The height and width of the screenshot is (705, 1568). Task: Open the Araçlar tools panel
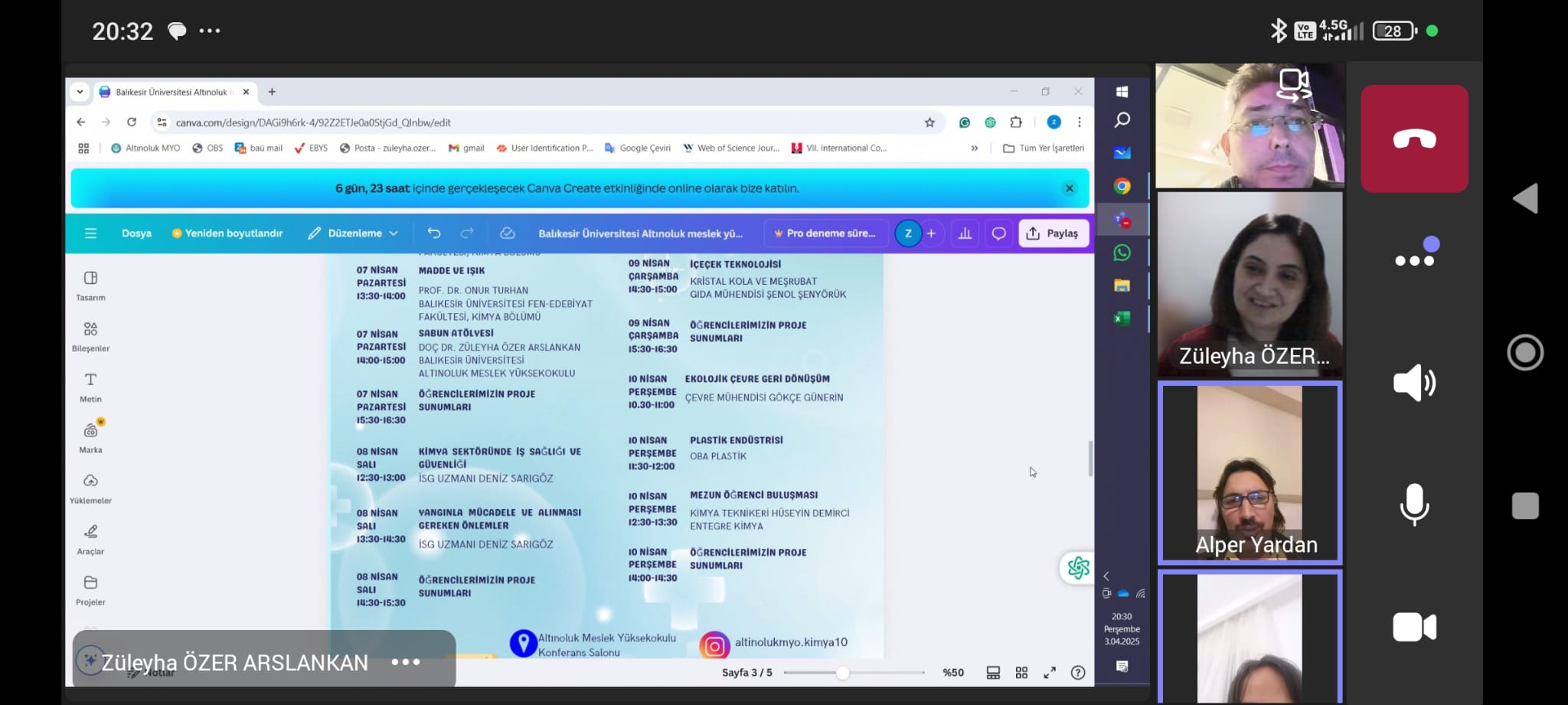pyautogui.click(x=90, y=540)
